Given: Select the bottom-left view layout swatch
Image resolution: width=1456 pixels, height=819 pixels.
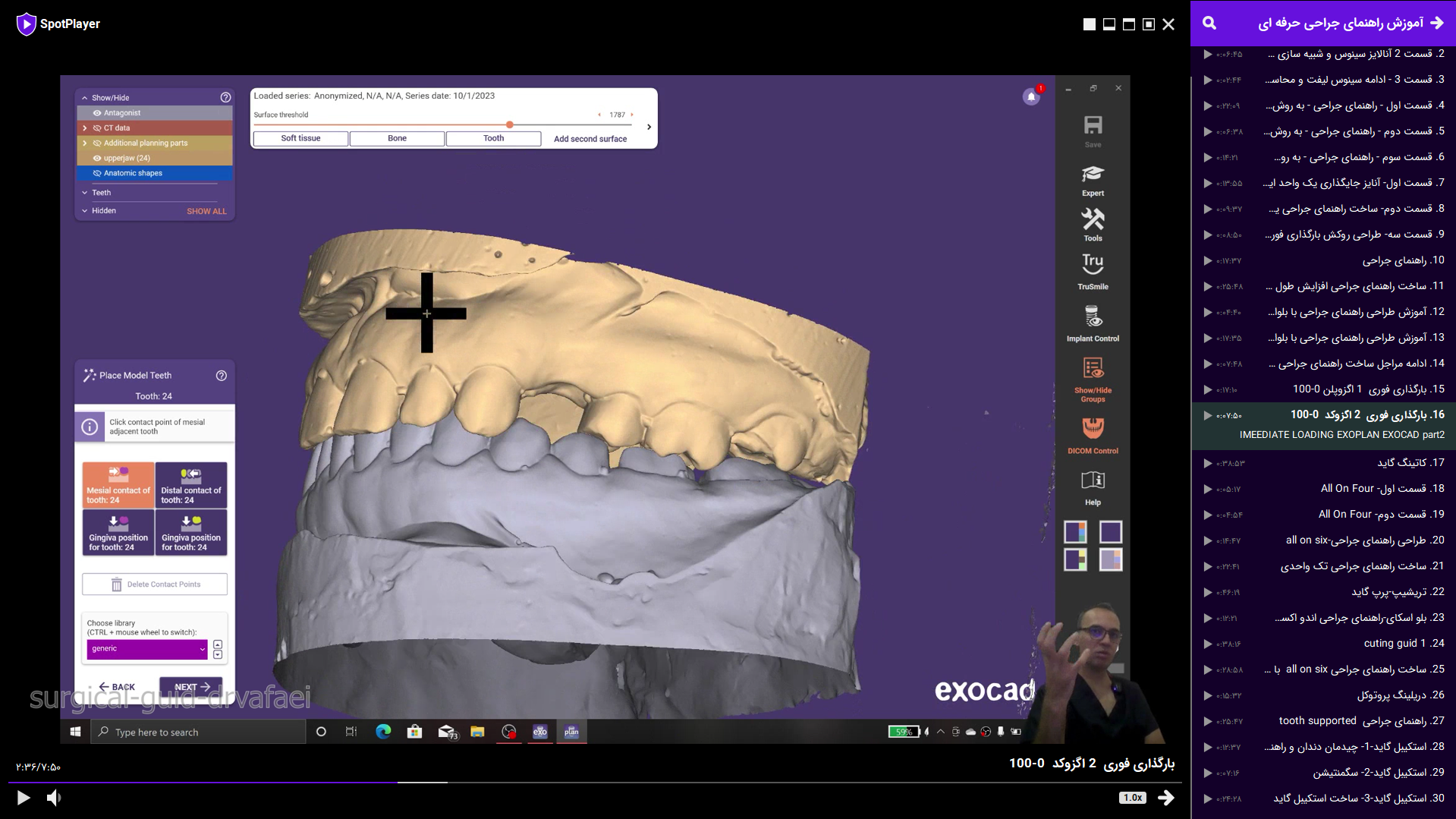Looking at the screenshot, I should point(1075,559).
